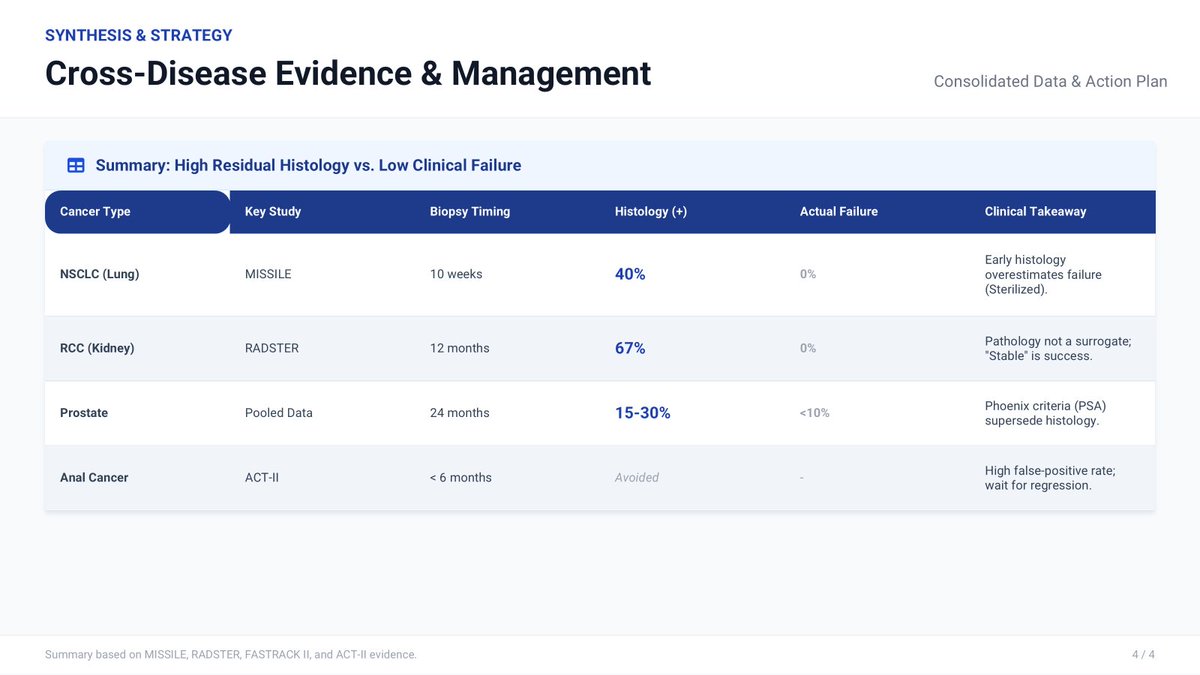Click the footer evidence summary note

point(231,654)
